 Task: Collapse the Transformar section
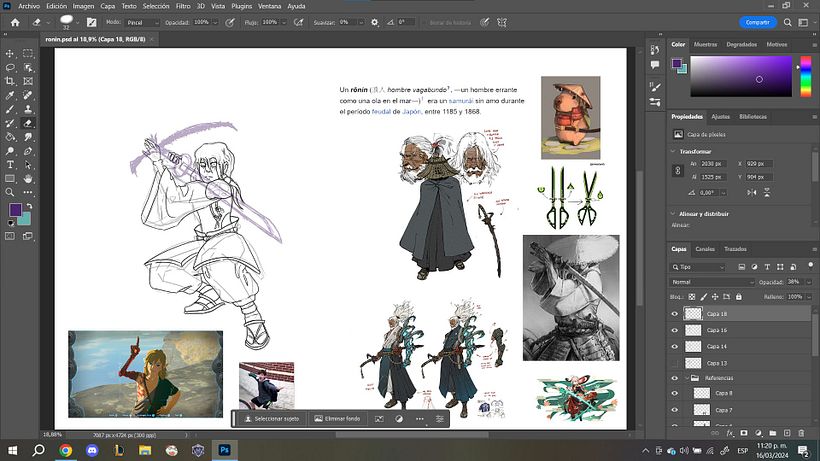pos(673,151)
